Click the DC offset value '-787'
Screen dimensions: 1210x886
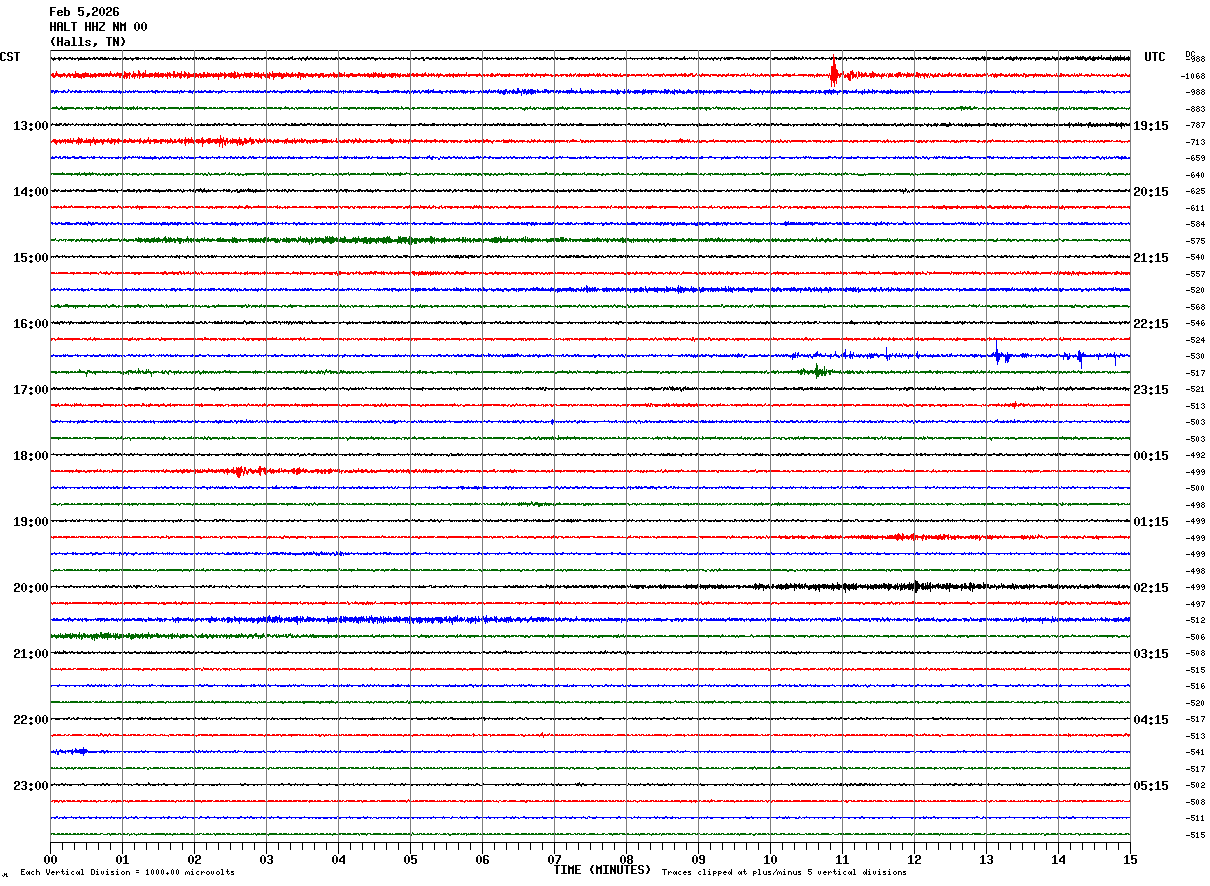tap(1195, 125)
